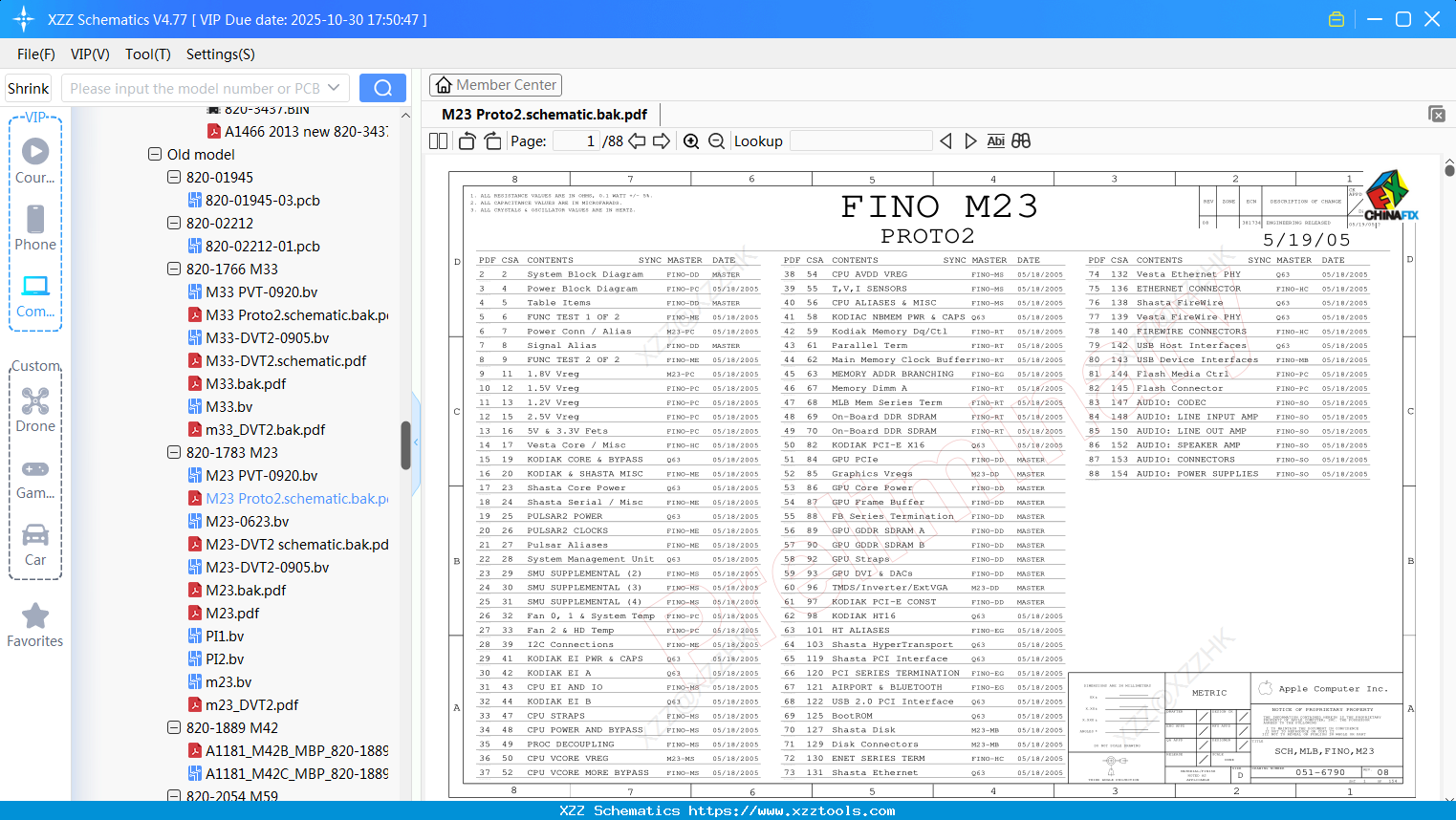
Task: Open the File(F) menu
Action: click(36, 54)
